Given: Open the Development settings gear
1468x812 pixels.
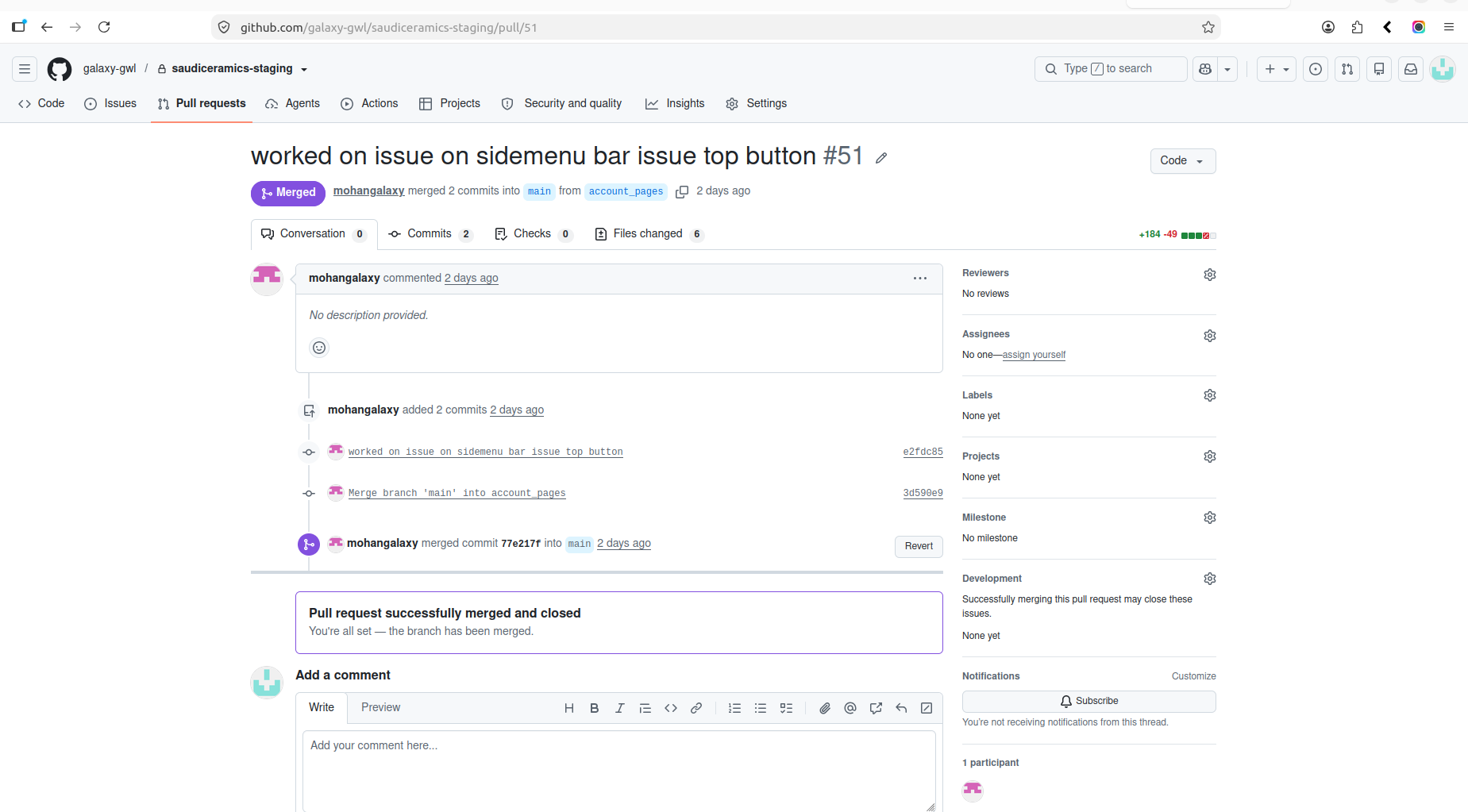Looking at the screenshot, I should 1210,579.
